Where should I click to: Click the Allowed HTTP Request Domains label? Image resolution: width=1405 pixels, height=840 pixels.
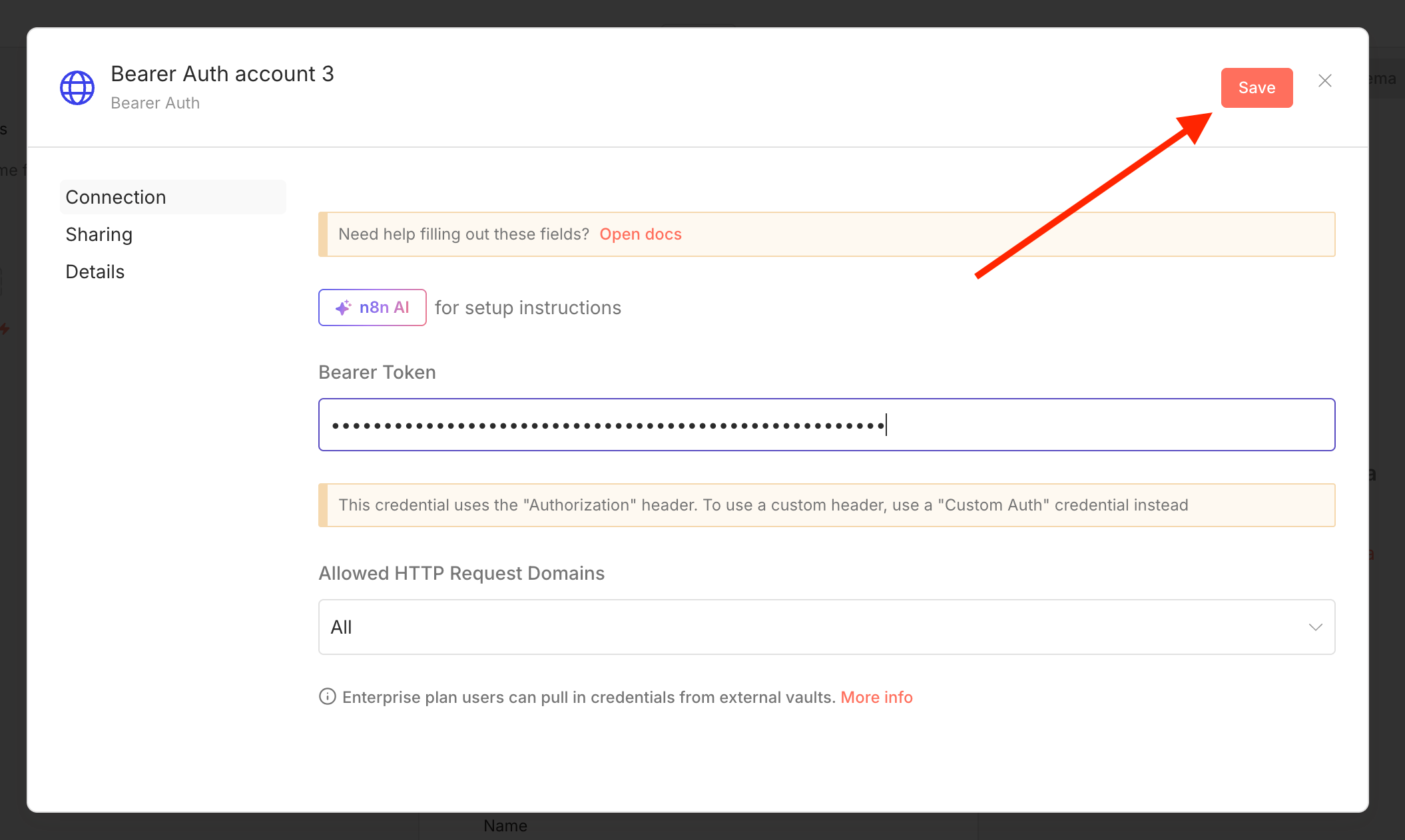(461, 573)
